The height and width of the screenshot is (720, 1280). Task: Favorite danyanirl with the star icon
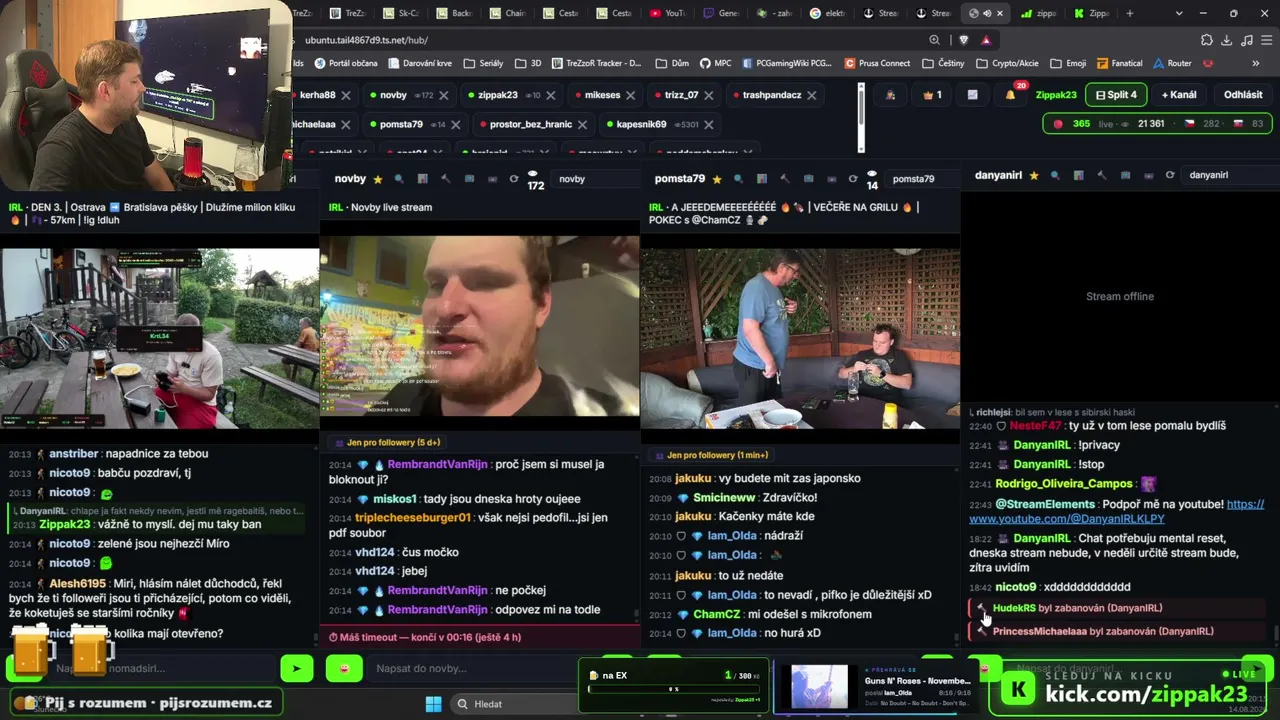click(x=1033, y=176)
